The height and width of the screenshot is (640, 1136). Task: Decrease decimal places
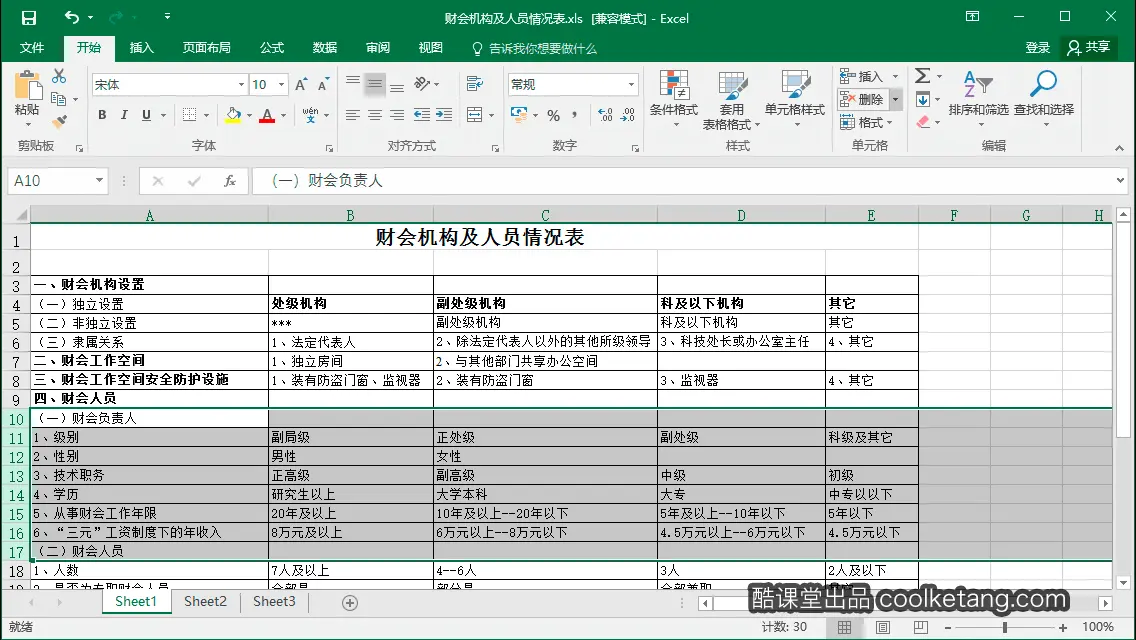pyautogui.click(x=627, y=115)
